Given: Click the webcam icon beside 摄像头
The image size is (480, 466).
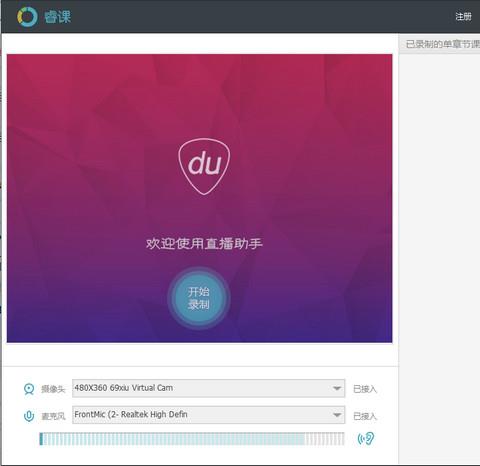Looking at the screenshot, I should click(29, 389).
